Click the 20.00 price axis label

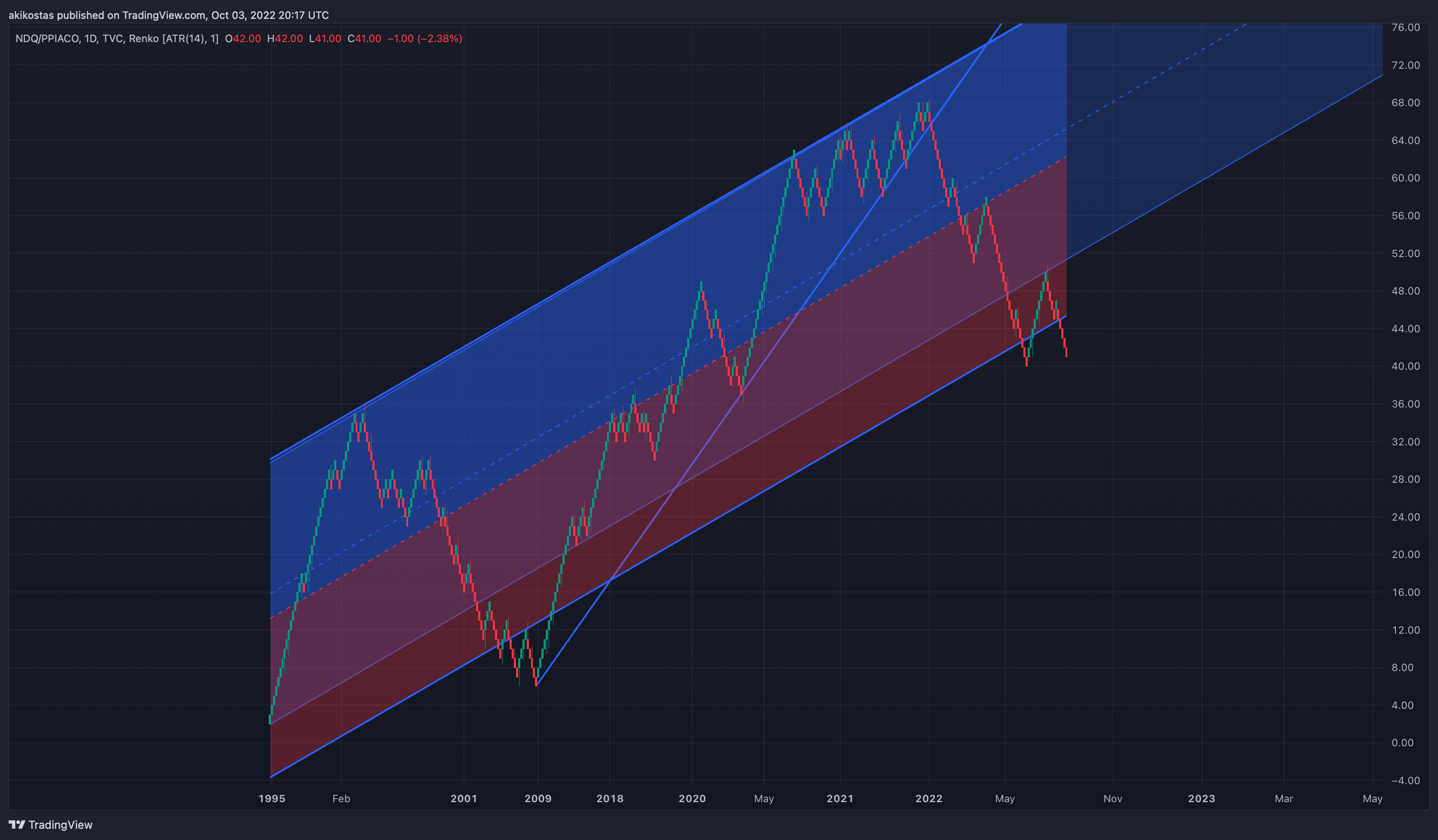click(x=1405, y=554)
